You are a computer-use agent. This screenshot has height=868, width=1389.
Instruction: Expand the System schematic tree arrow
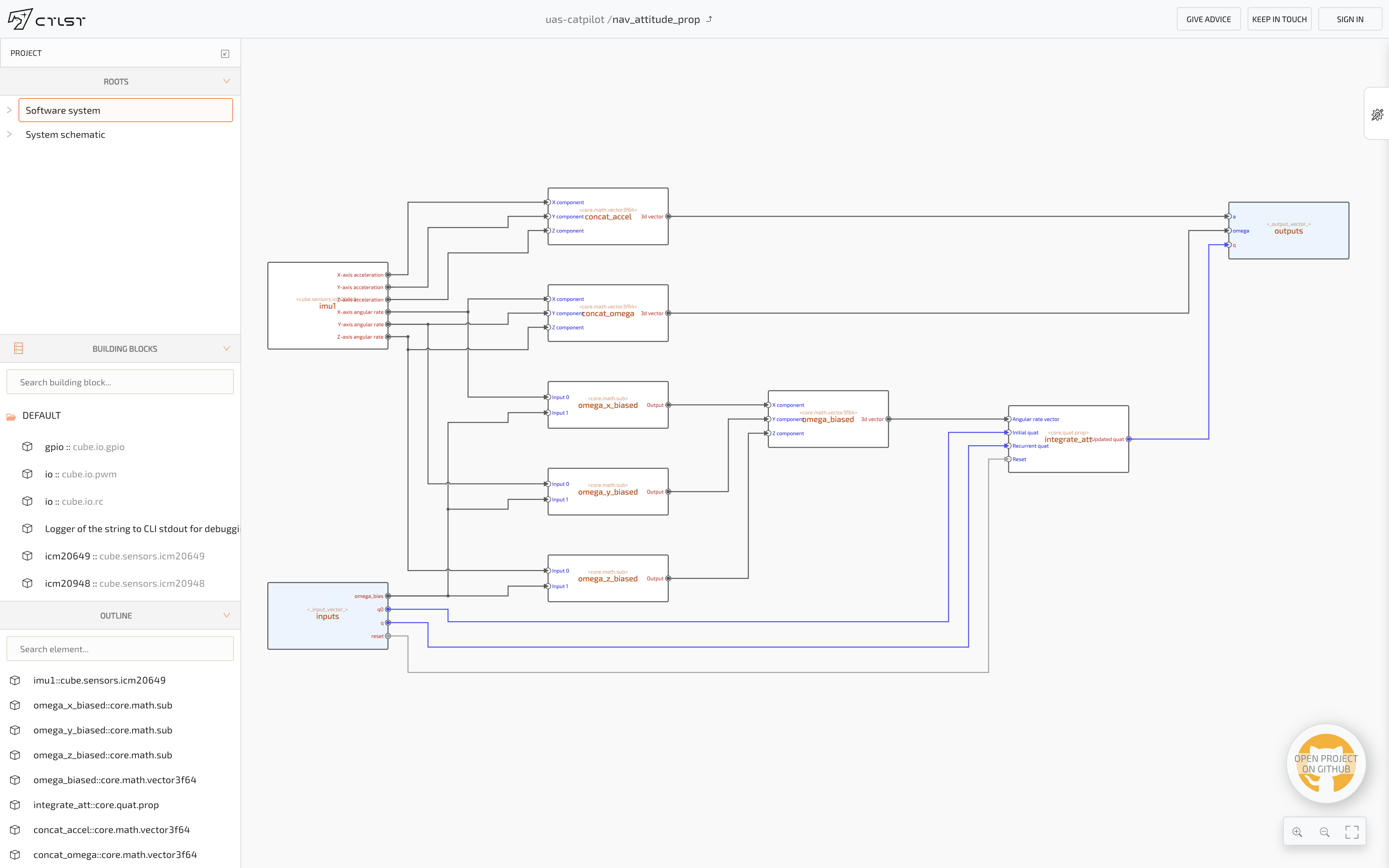9,134
